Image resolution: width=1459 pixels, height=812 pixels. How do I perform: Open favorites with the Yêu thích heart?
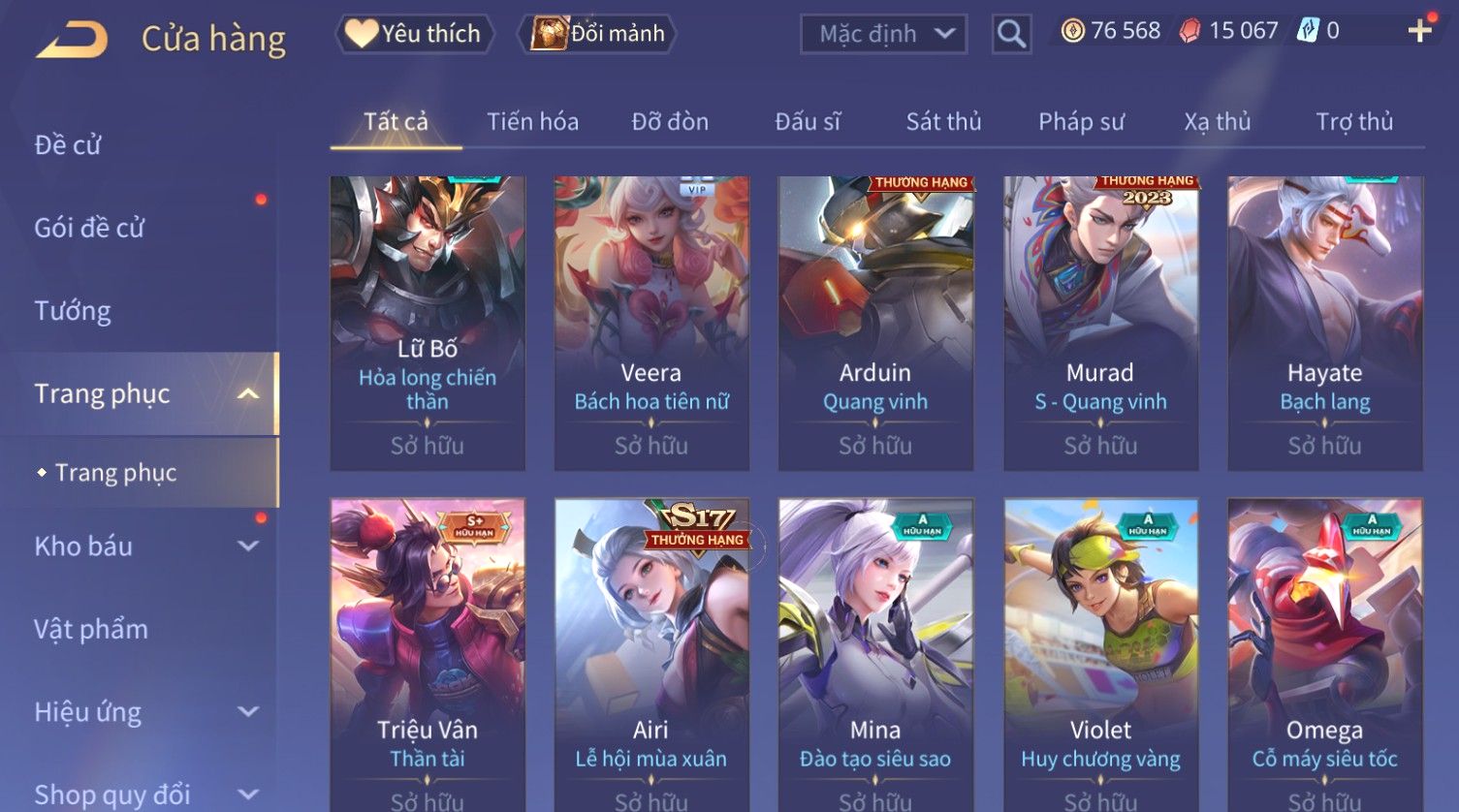coord(414,34)
